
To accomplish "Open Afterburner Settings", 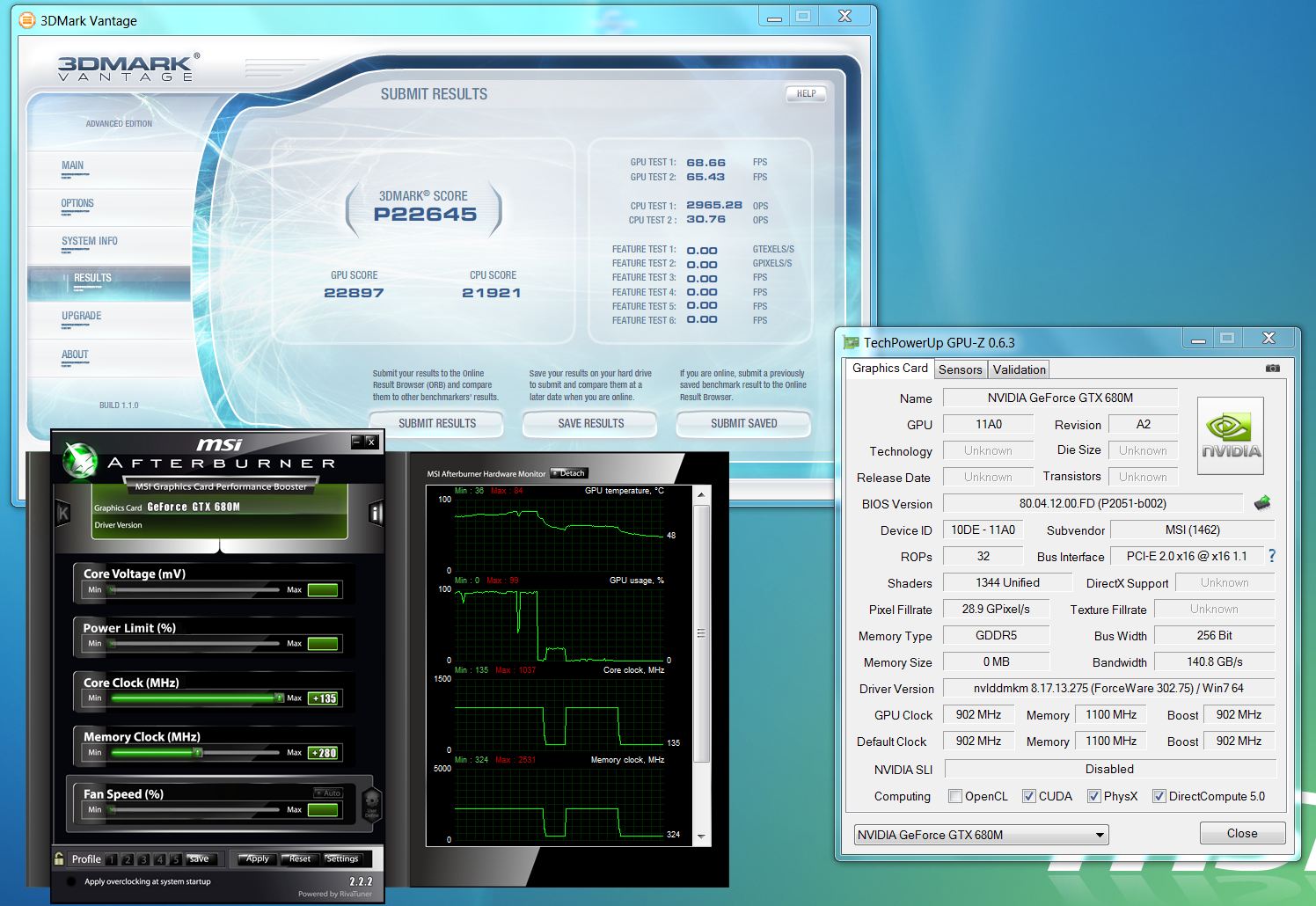I will pyautogui.click(x=342, y=859).
